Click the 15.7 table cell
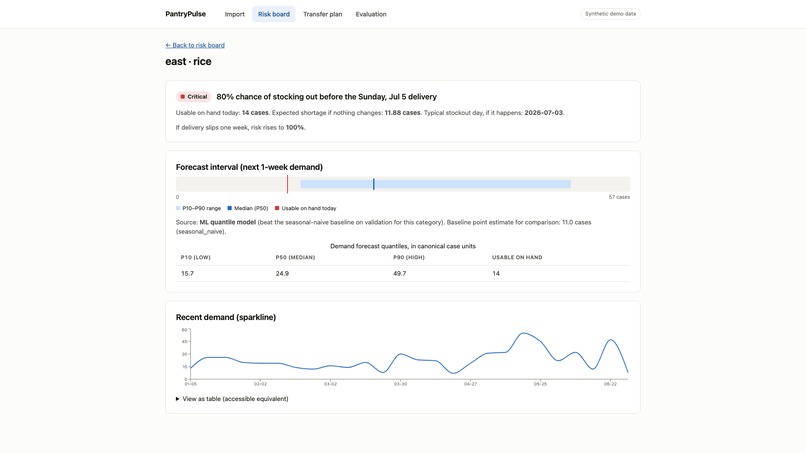 [187, 274]
